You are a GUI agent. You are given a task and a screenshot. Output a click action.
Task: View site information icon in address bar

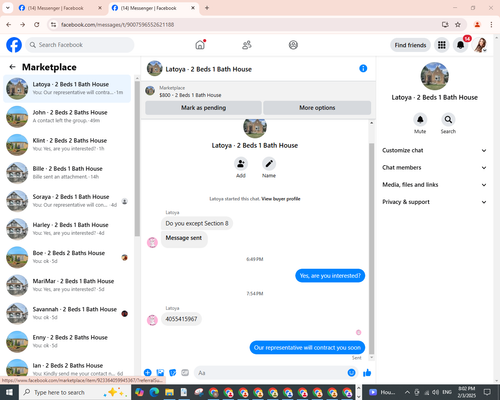point(53,24)
